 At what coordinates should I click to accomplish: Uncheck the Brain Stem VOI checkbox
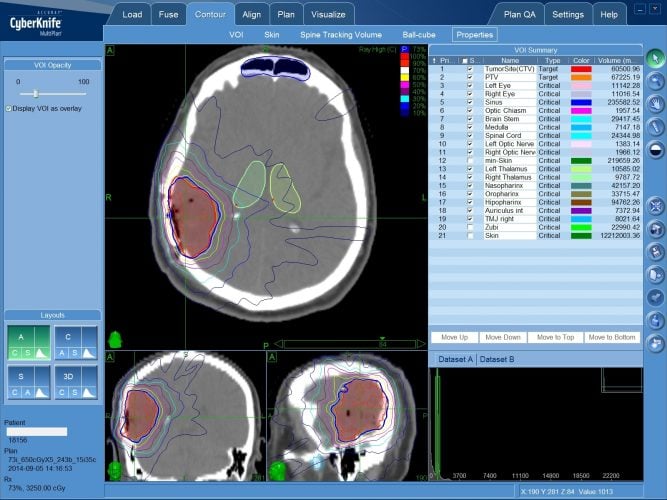coord(470,118)
